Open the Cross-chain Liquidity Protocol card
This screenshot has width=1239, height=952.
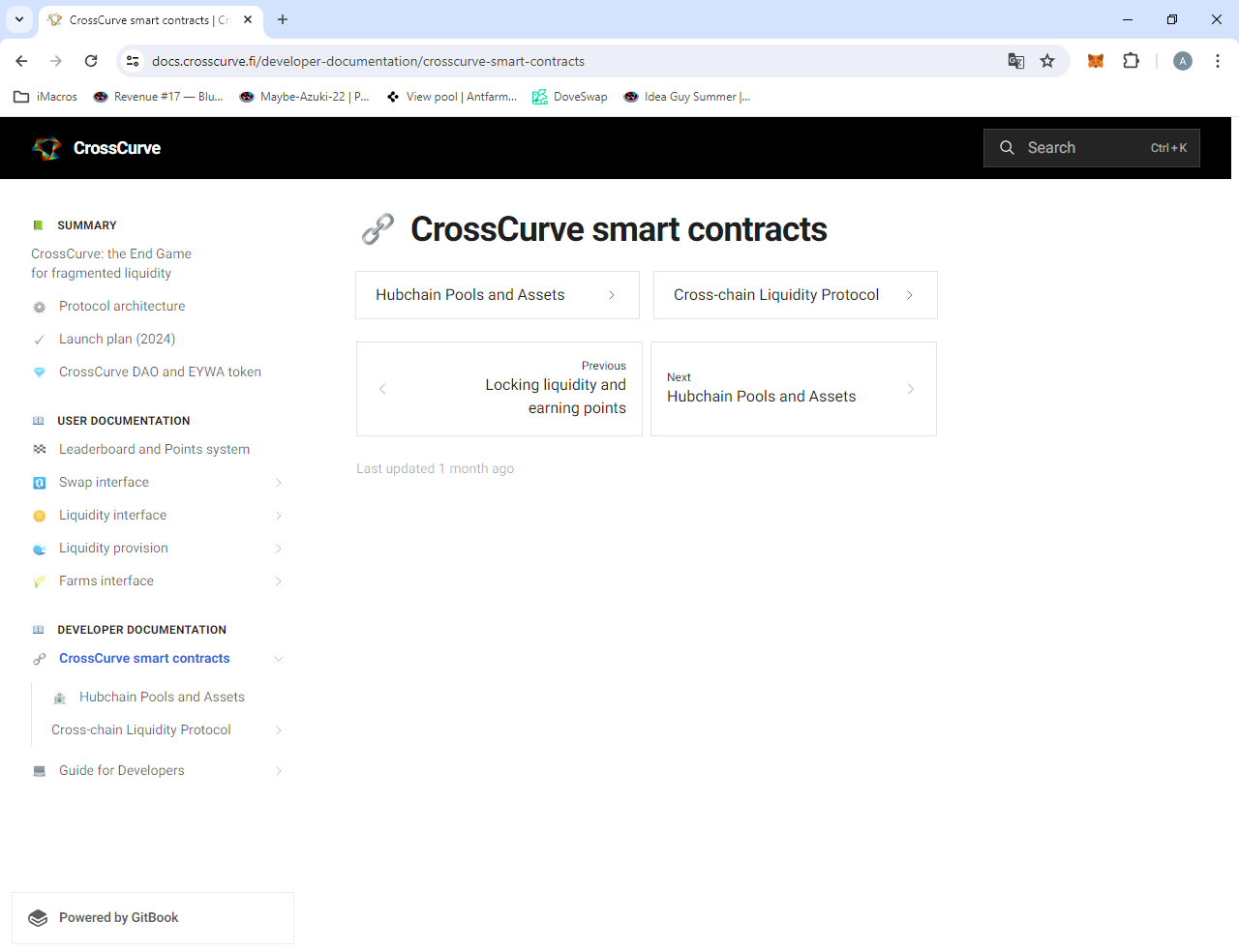796,295
